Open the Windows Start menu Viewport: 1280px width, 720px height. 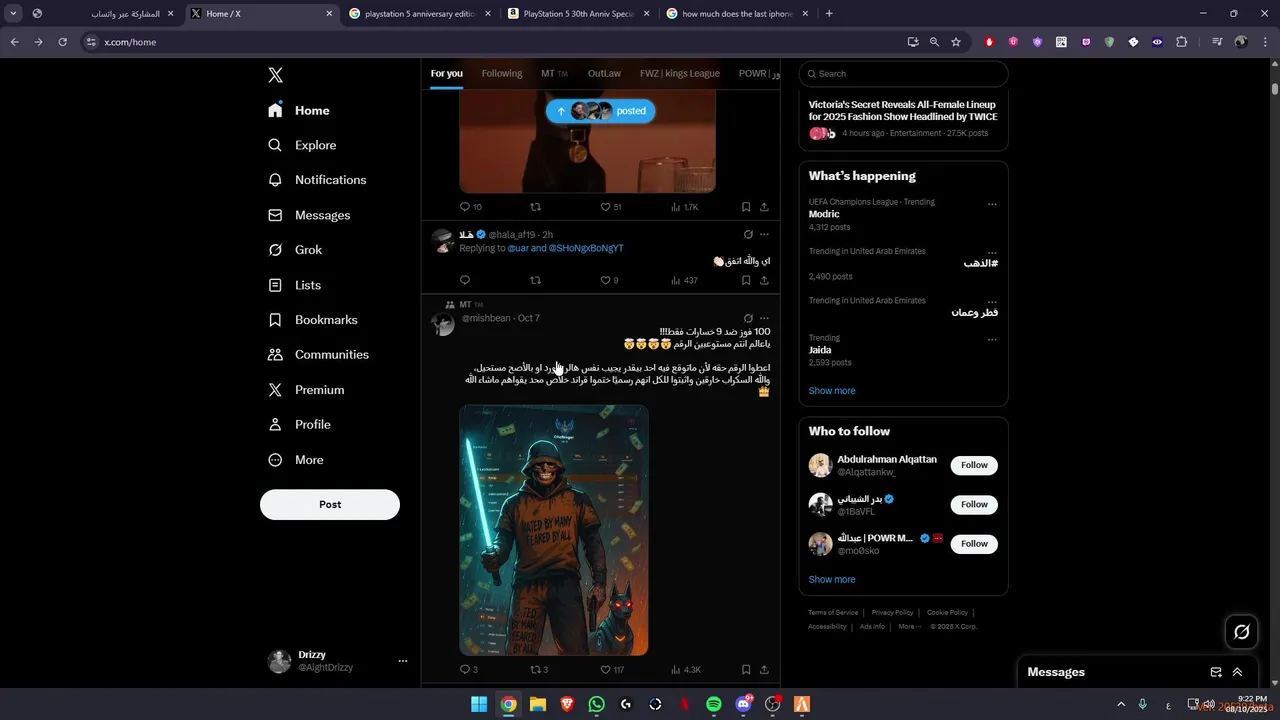coord(479,704)
